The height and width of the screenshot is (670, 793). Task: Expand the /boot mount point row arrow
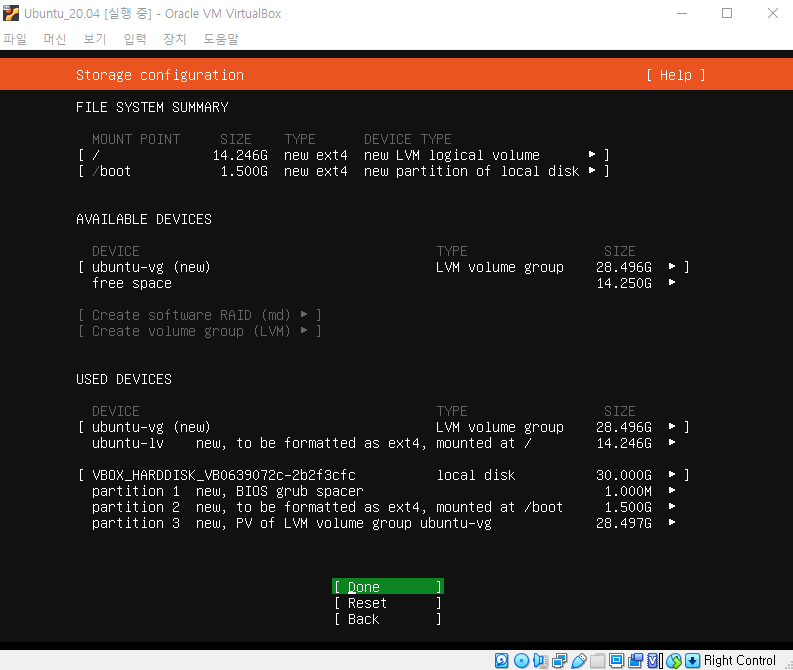(x=592, y=171)
